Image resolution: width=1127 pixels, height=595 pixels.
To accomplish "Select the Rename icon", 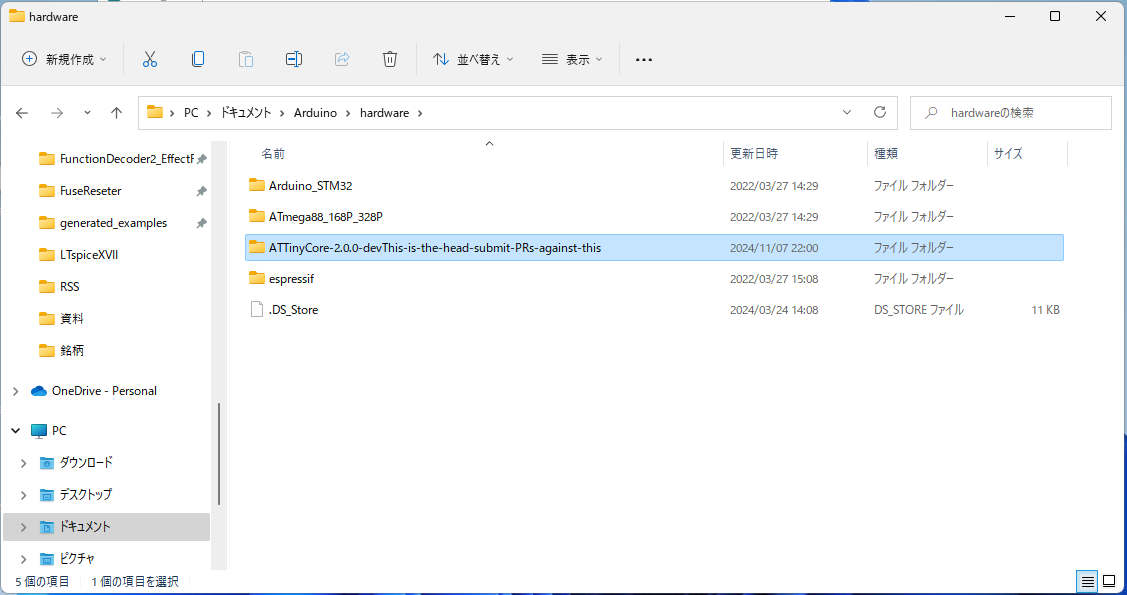I will click(293, 59).
